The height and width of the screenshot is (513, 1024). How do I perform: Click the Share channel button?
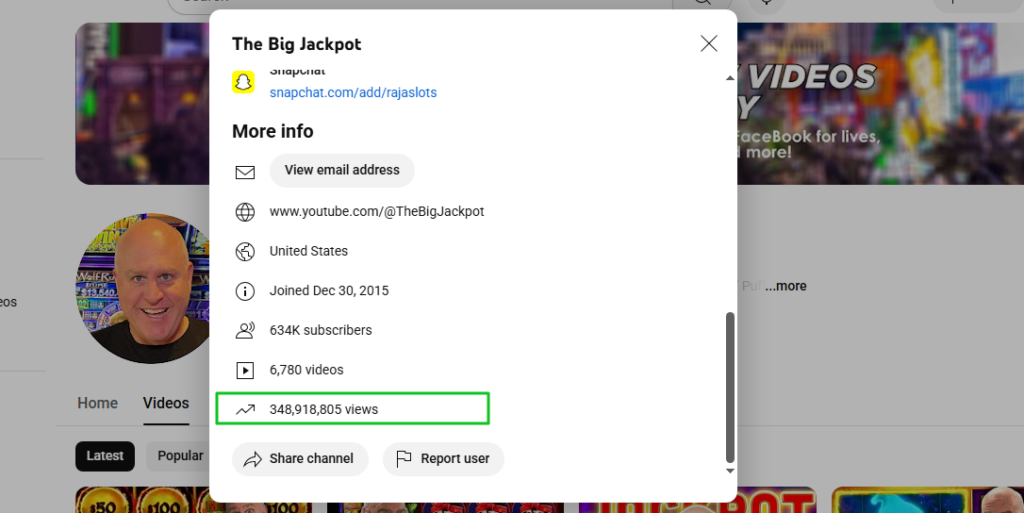[300, 459]
